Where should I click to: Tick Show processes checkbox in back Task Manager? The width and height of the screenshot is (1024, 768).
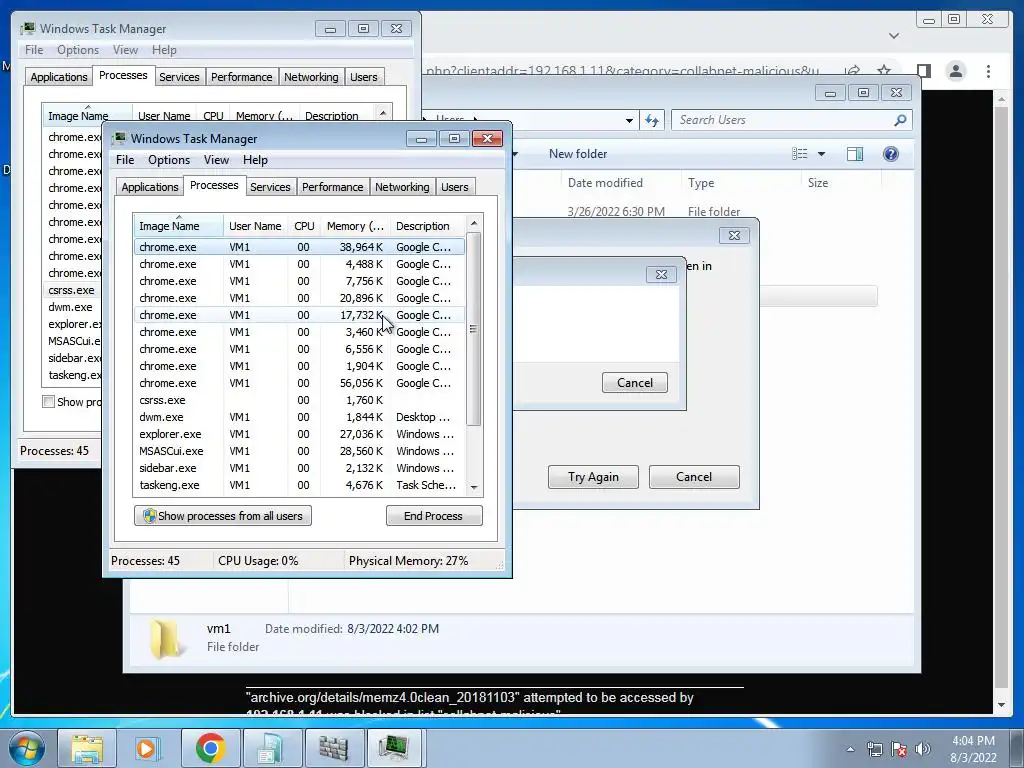point(48,402)
